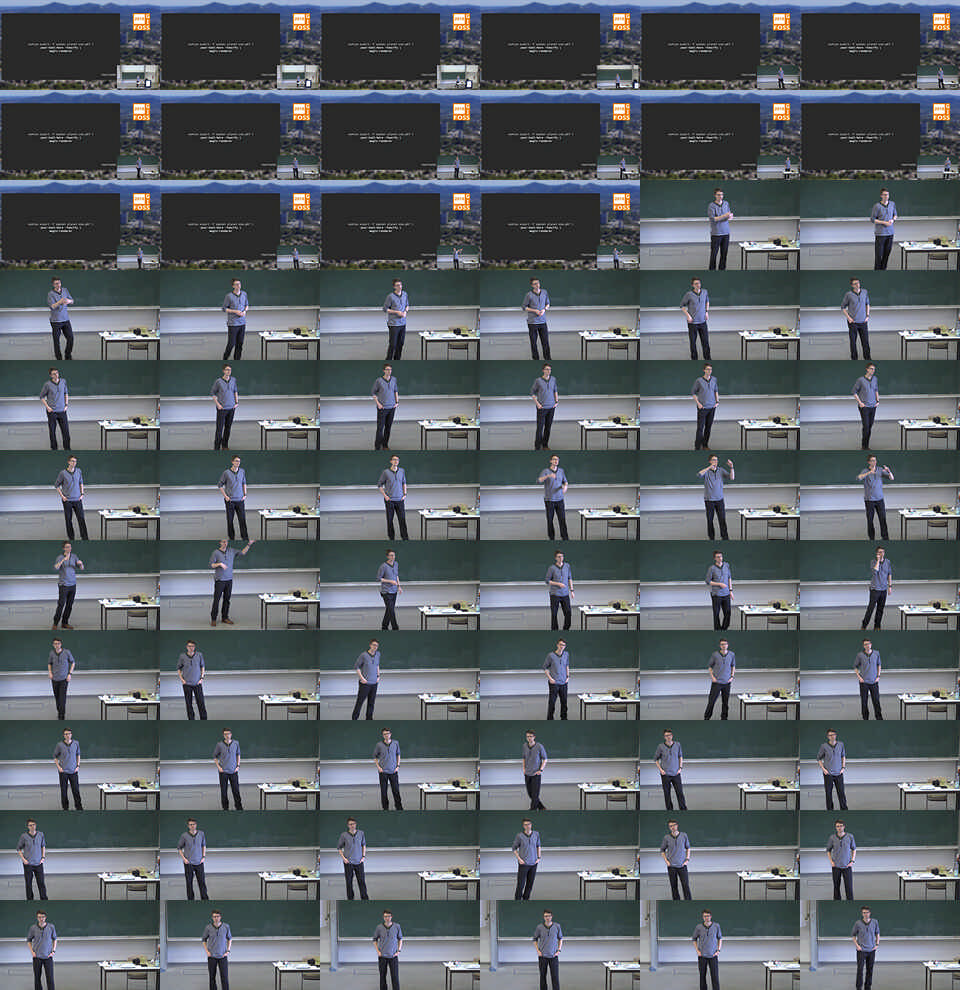Open the first full-camera speaker thumbnail in the third row

point(720,225)
